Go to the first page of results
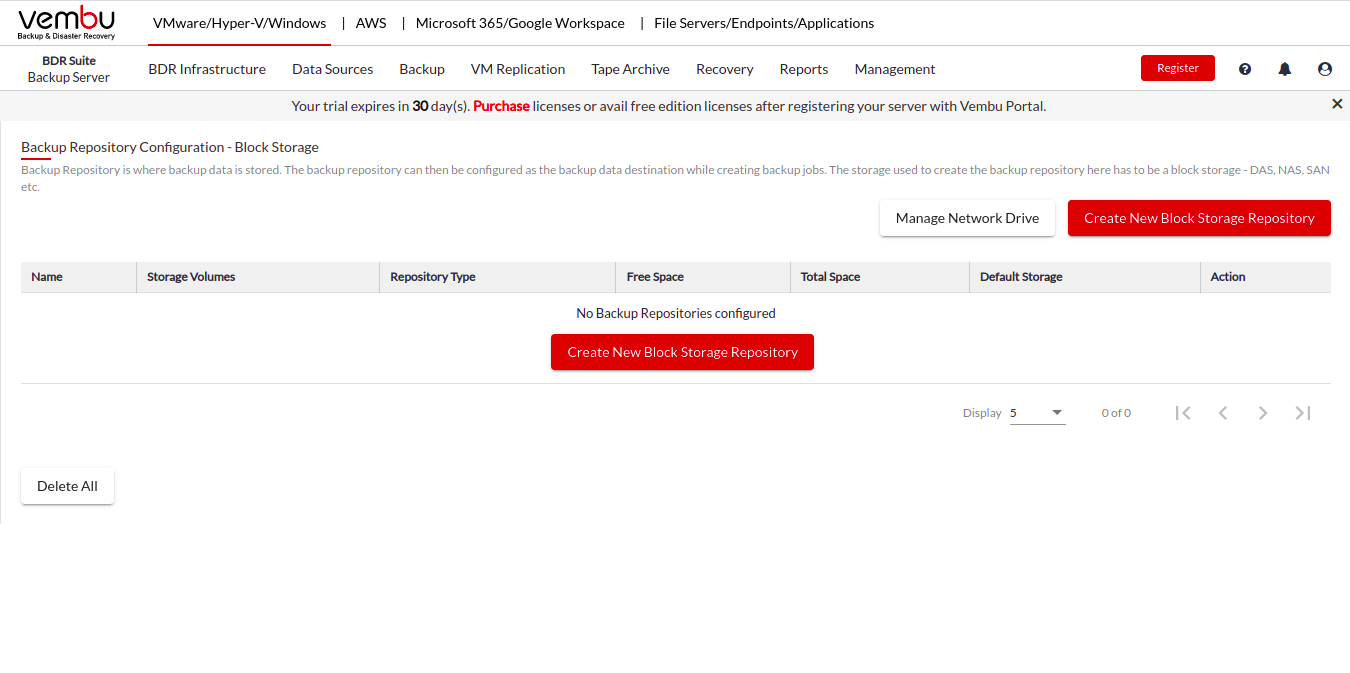Image resolution: width=1350 pixels, height=673 pixels. tap(1183, 413)
